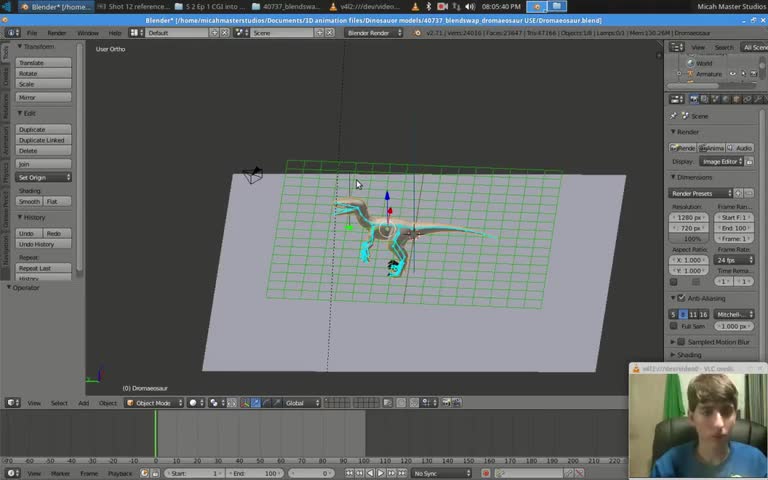768x480 pixels.
Task: Select the Modifiers wrench tab
Action: [x=758, y=99]
